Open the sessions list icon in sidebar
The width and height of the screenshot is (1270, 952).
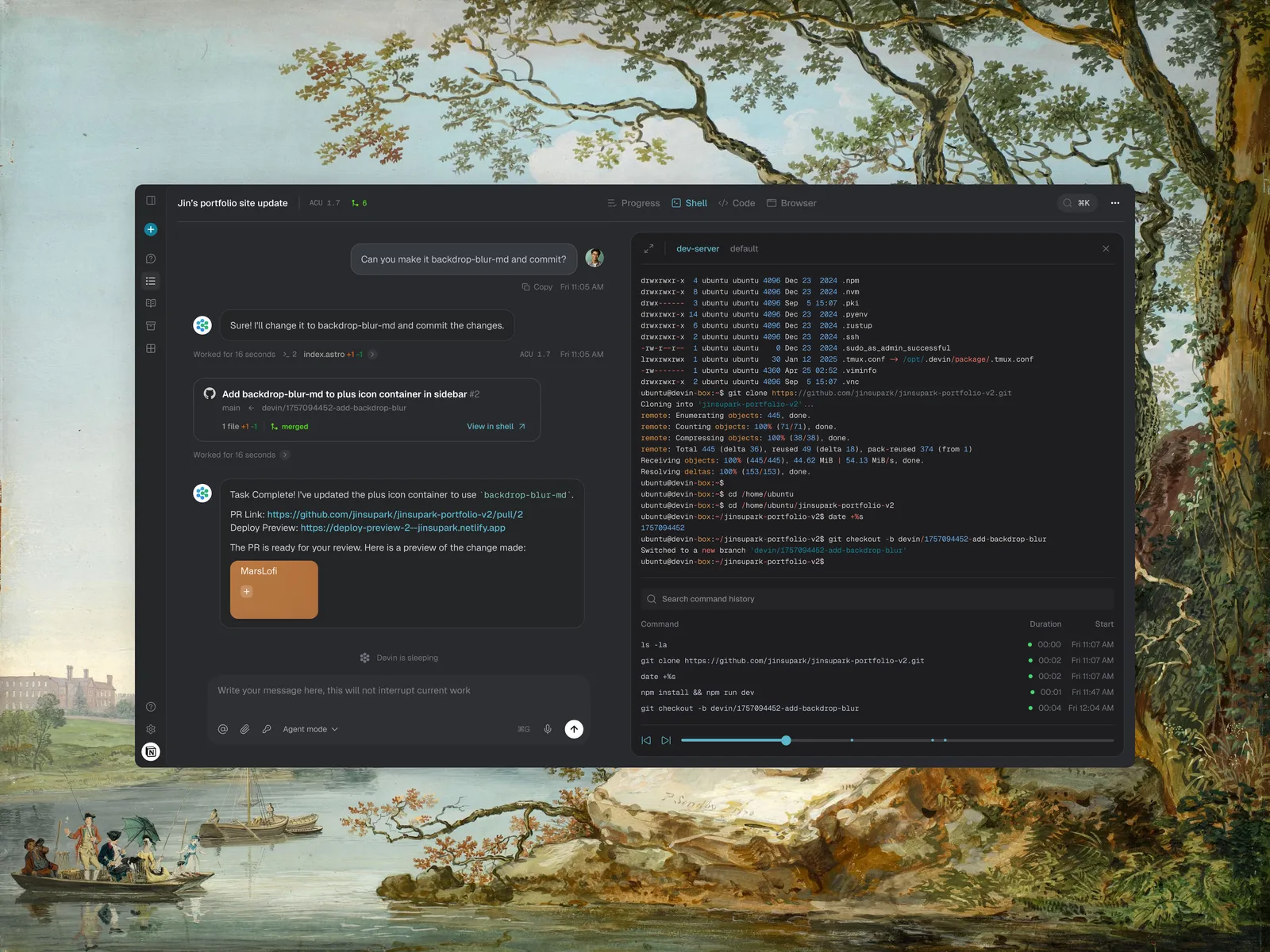click(151, 281)
